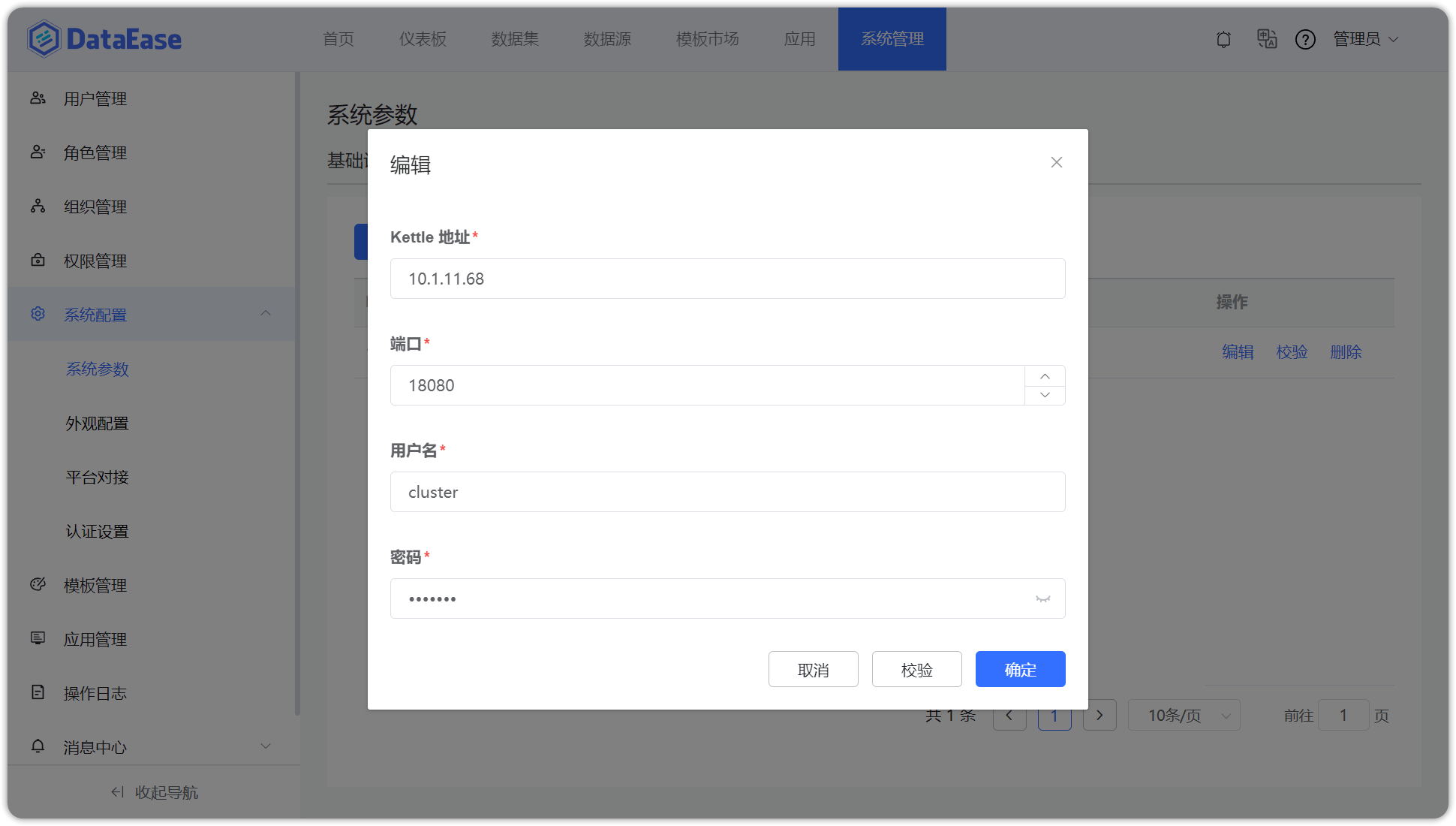The width and height of the screenshot is (1456, 826).
Task: Expand the 管理员 account dropdown
Action: tap(1365, 39)
